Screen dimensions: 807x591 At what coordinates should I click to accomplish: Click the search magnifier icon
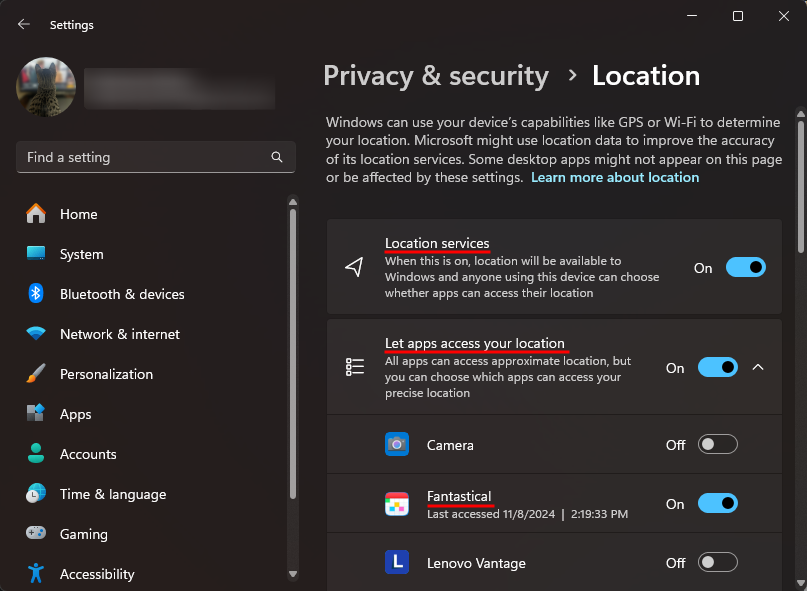[277, 157]
